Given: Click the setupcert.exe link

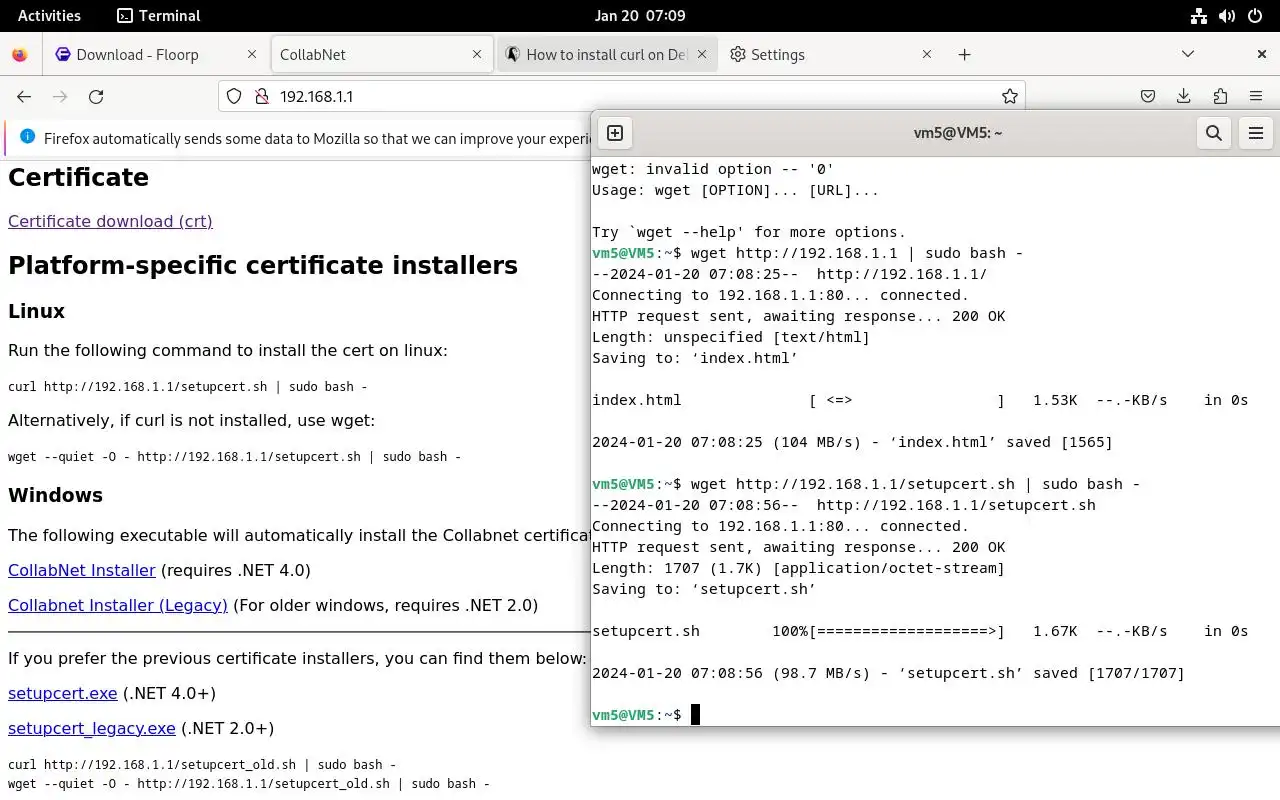Looking at the screenshot, I should click(x=63, y=693).
